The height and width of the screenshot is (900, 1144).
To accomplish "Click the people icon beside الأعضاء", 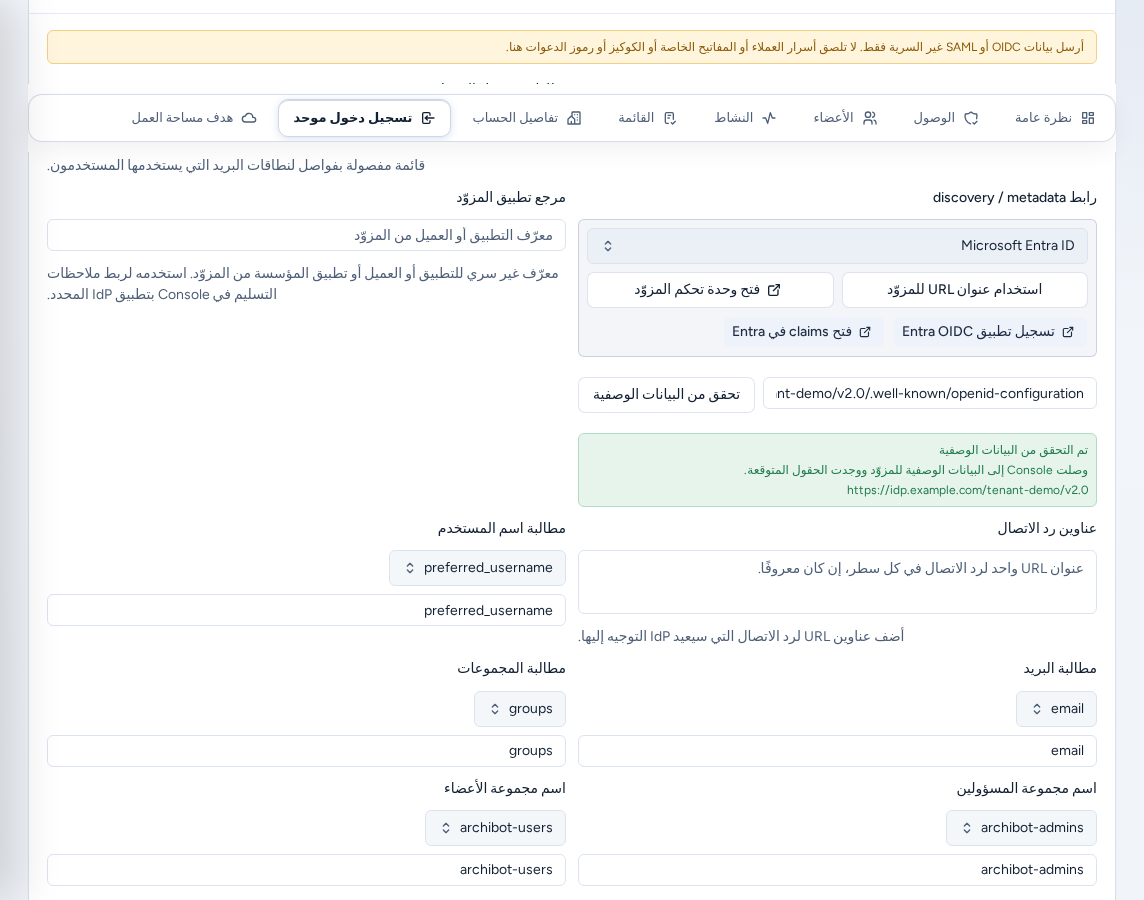I will [870, 118].
